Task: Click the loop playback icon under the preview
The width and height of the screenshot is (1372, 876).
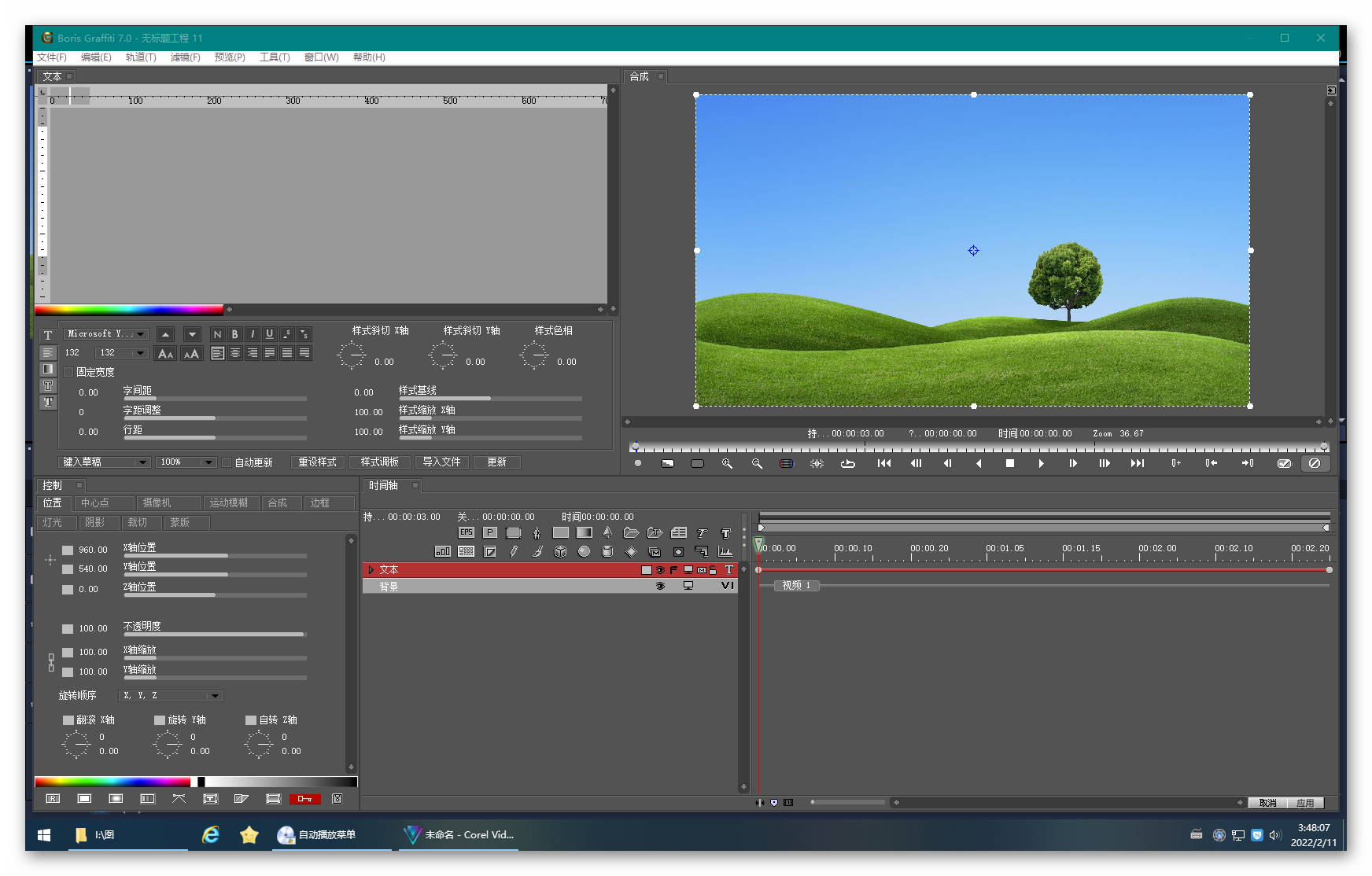Action: (848, 464)
